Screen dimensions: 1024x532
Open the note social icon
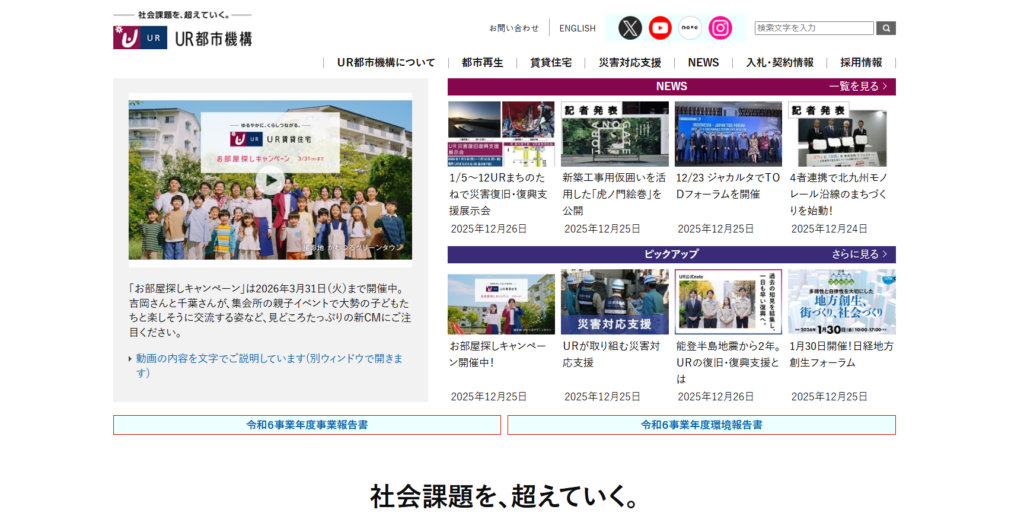(x=690, y=28)
